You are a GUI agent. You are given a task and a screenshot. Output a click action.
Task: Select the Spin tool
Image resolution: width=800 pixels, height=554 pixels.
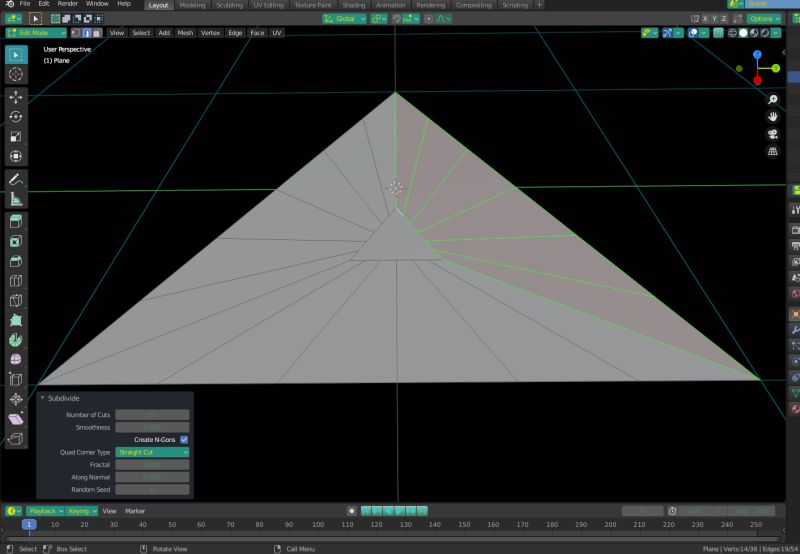coord(16,340)
